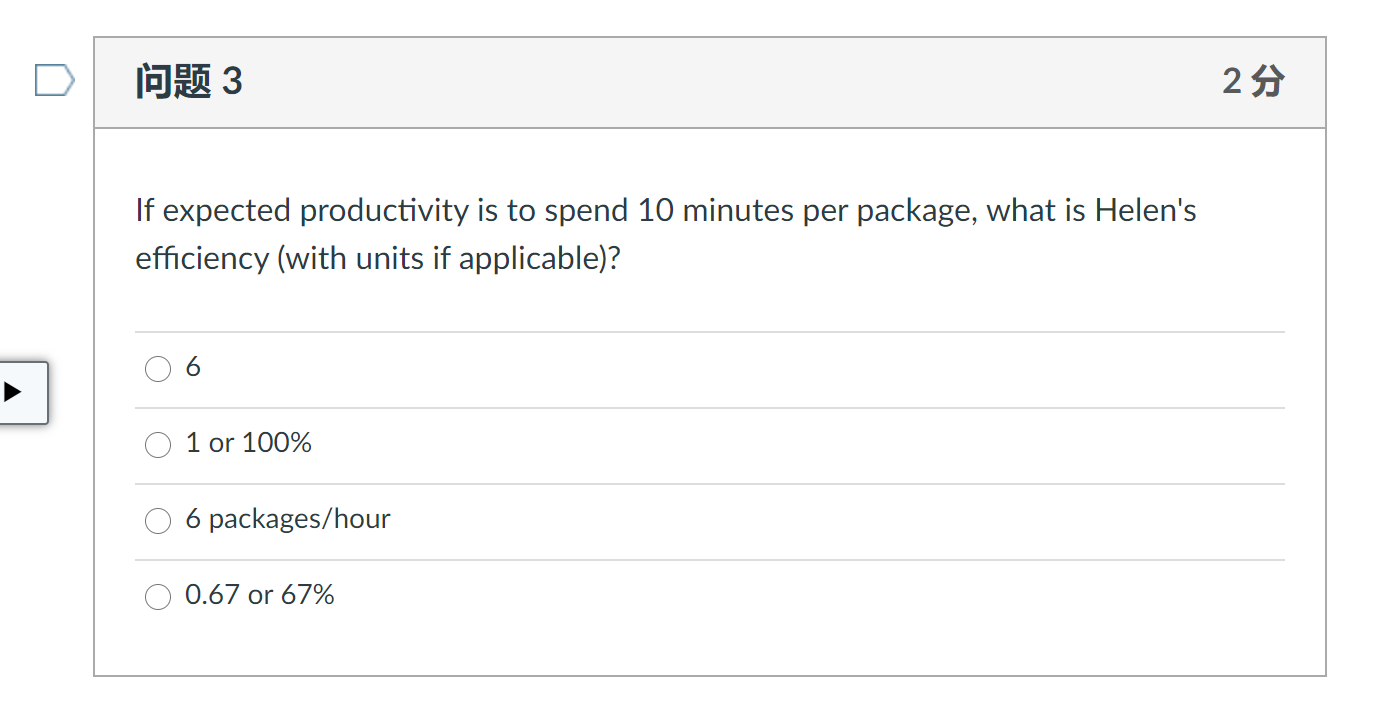Click the question prompt about Helen's efficiency

(x=665, y=233)
